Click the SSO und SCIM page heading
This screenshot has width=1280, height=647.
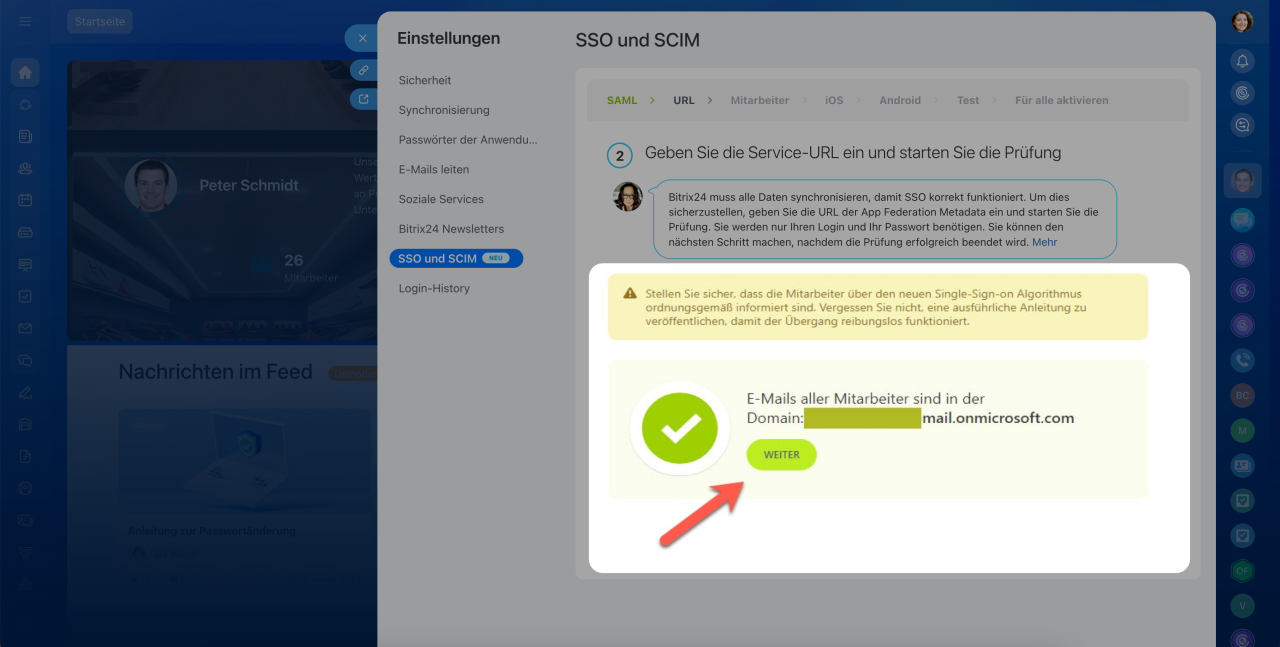tap(638, 40)
